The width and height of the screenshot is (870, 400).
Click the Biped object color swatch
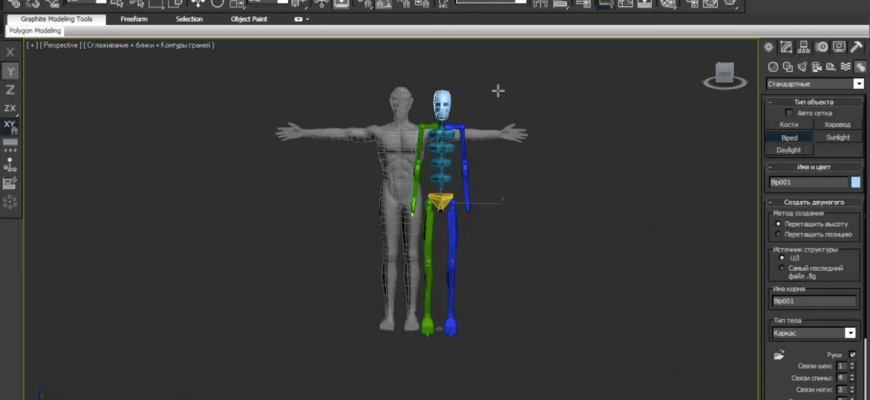click(855, 183)
